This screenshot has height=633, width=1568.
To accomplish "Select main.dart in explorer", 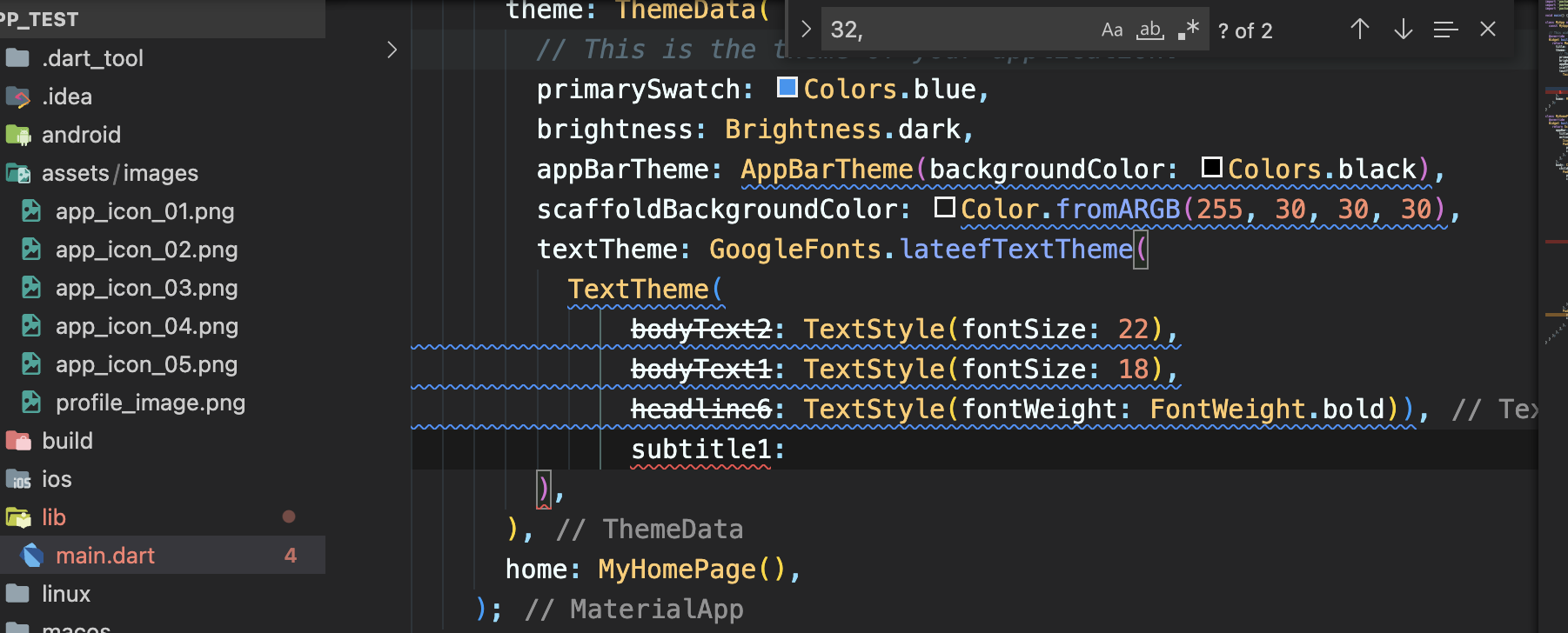I will pos(163,556).
